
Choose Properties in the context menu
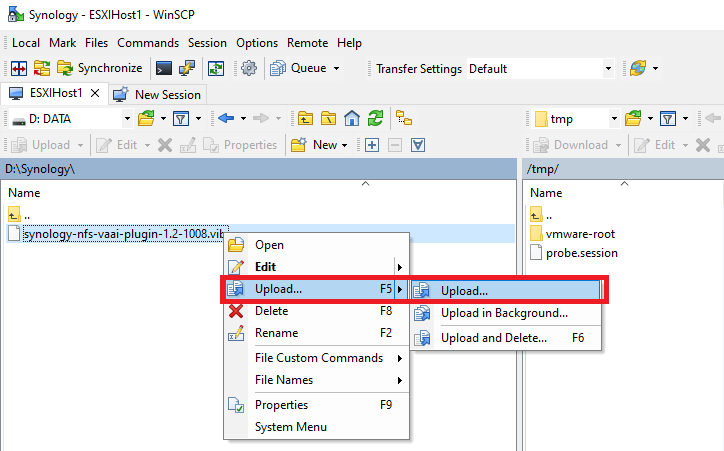pyautogui.click(x=281, y=405)
